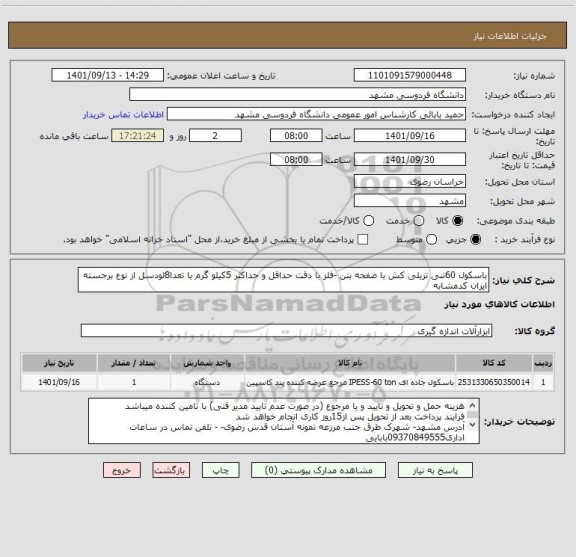The image size is (576, 557).
Task: Click the city field مشهد
Action: point(410,201)
